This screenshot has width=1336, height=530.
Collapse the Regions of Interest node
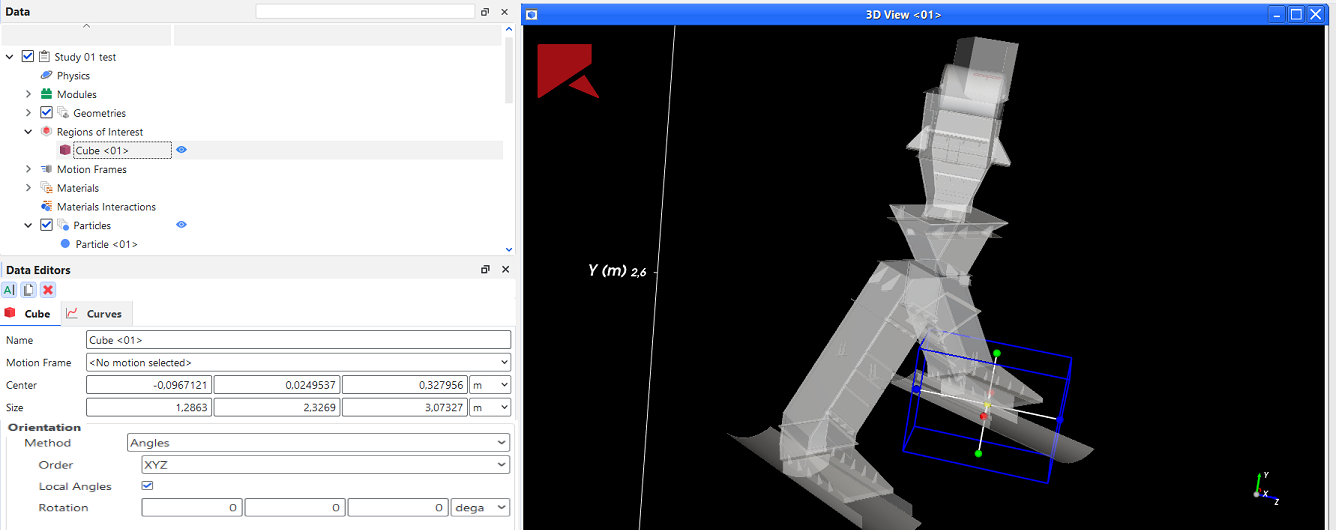point(28,132)
